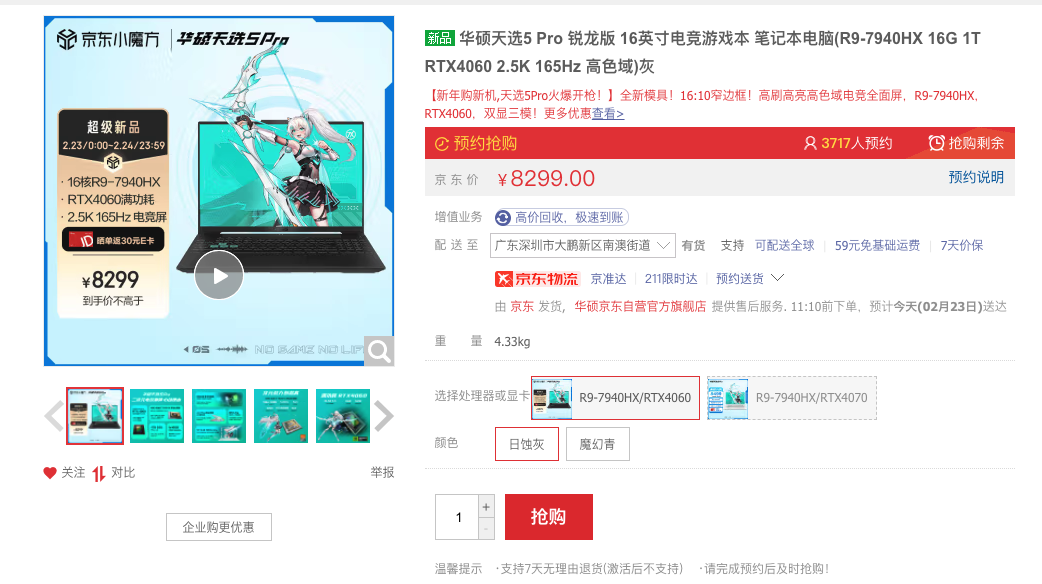Show previous thumbnails with left arrow
Image resolution: width=1042 pixels, height=584 pixels.
pyautogui.click(x=53, y=417)
